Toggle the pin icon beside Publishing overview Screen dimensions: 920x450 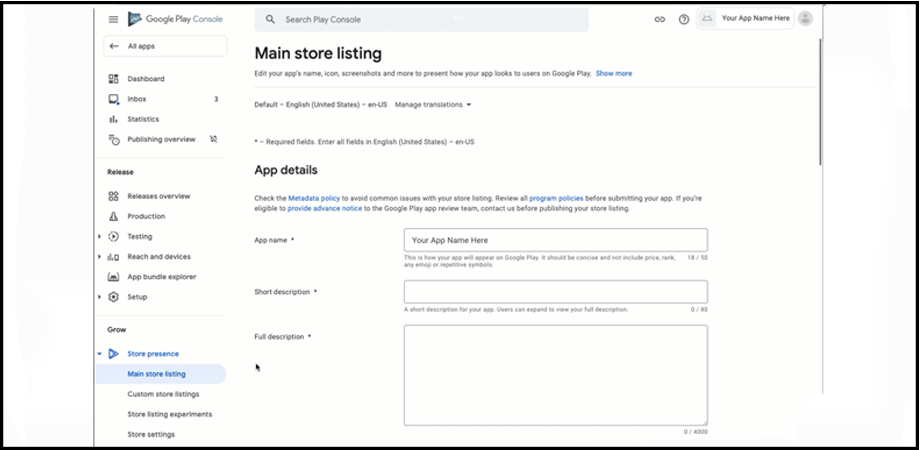(213, 139)
